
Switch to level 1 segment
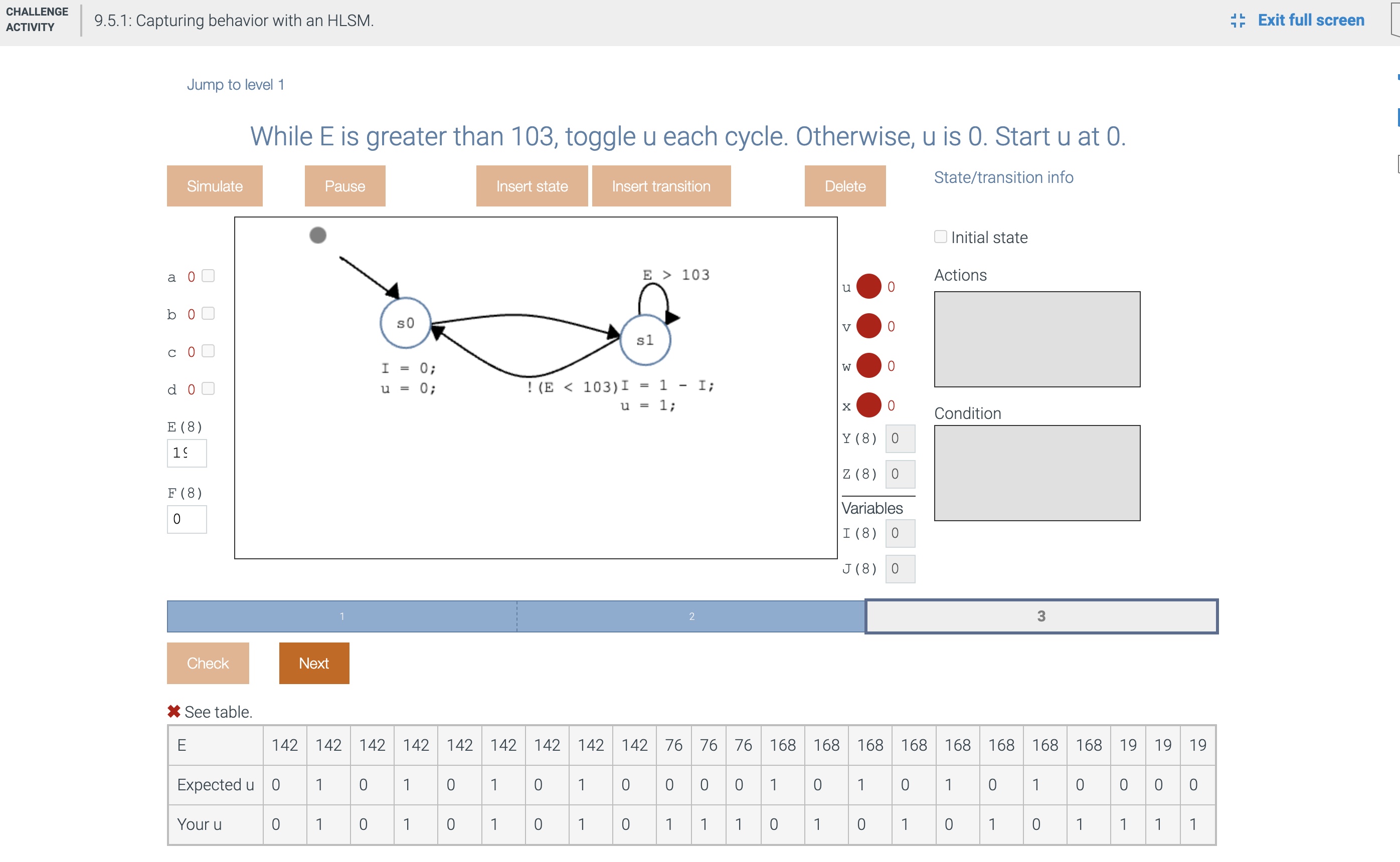tap(341, 616)
